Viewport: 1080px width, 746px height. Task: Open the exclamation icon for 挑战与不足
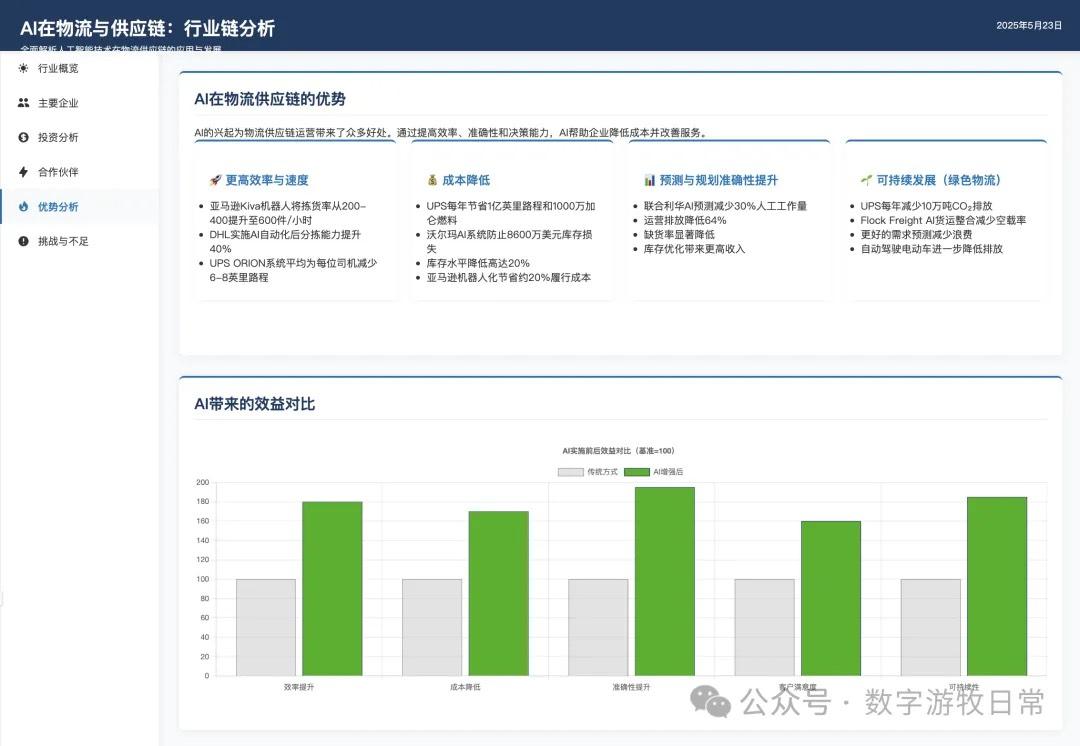[23, 241]
